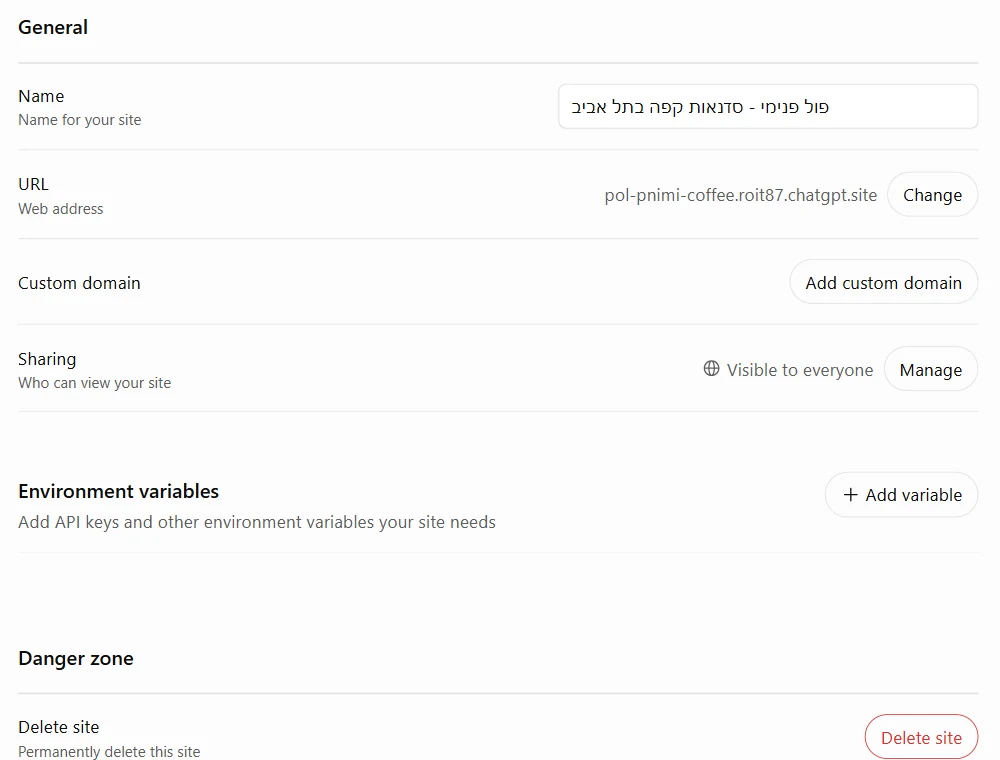Edit the site Name input field
Viewport: 1000px width, 760px height.
[768, 106]
